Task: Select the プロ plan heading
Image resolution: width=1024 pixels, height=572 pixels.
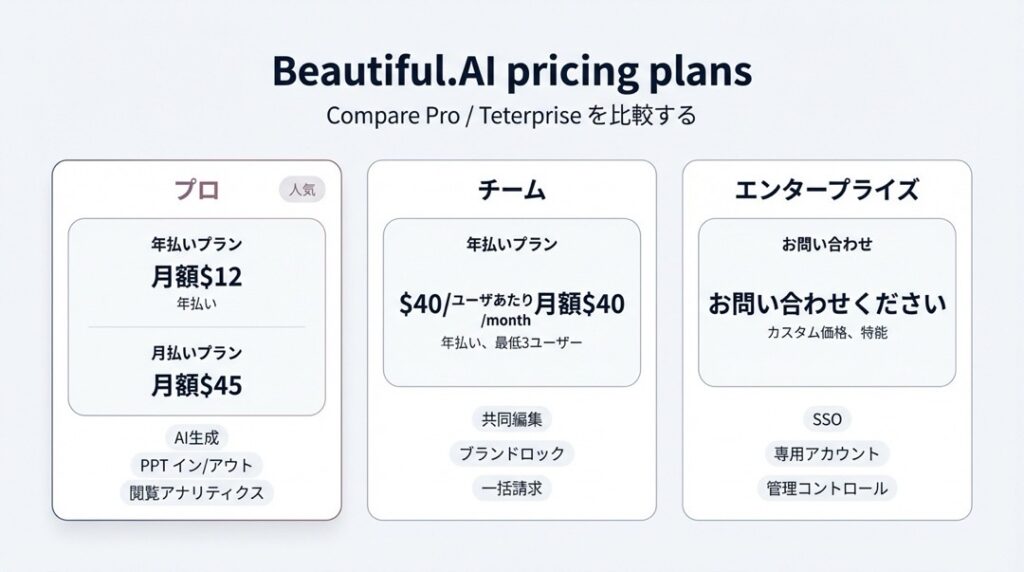Action: (196, 190)
